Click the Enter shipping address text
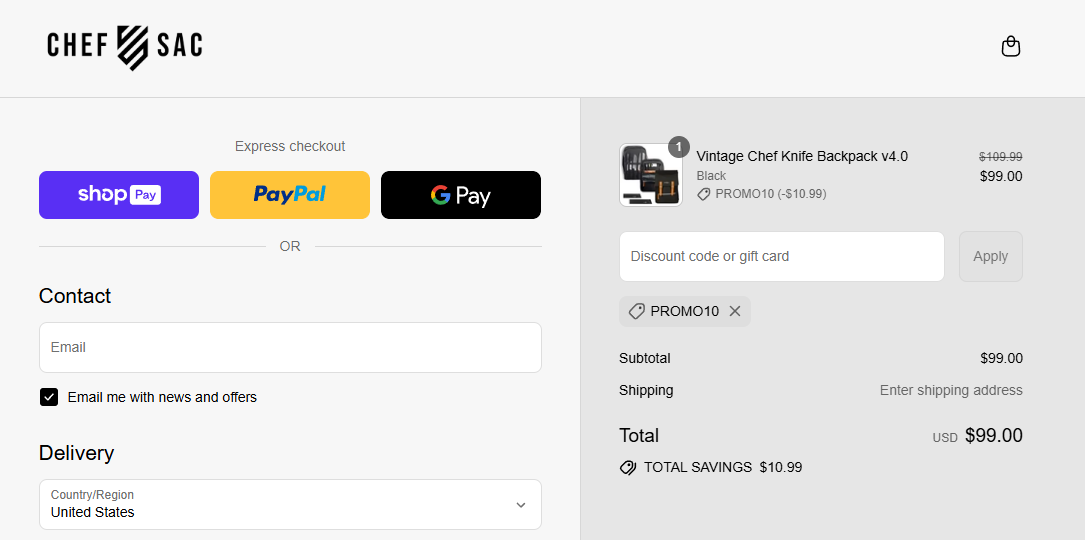1085x540 pixels. click(x=951, y=390)
